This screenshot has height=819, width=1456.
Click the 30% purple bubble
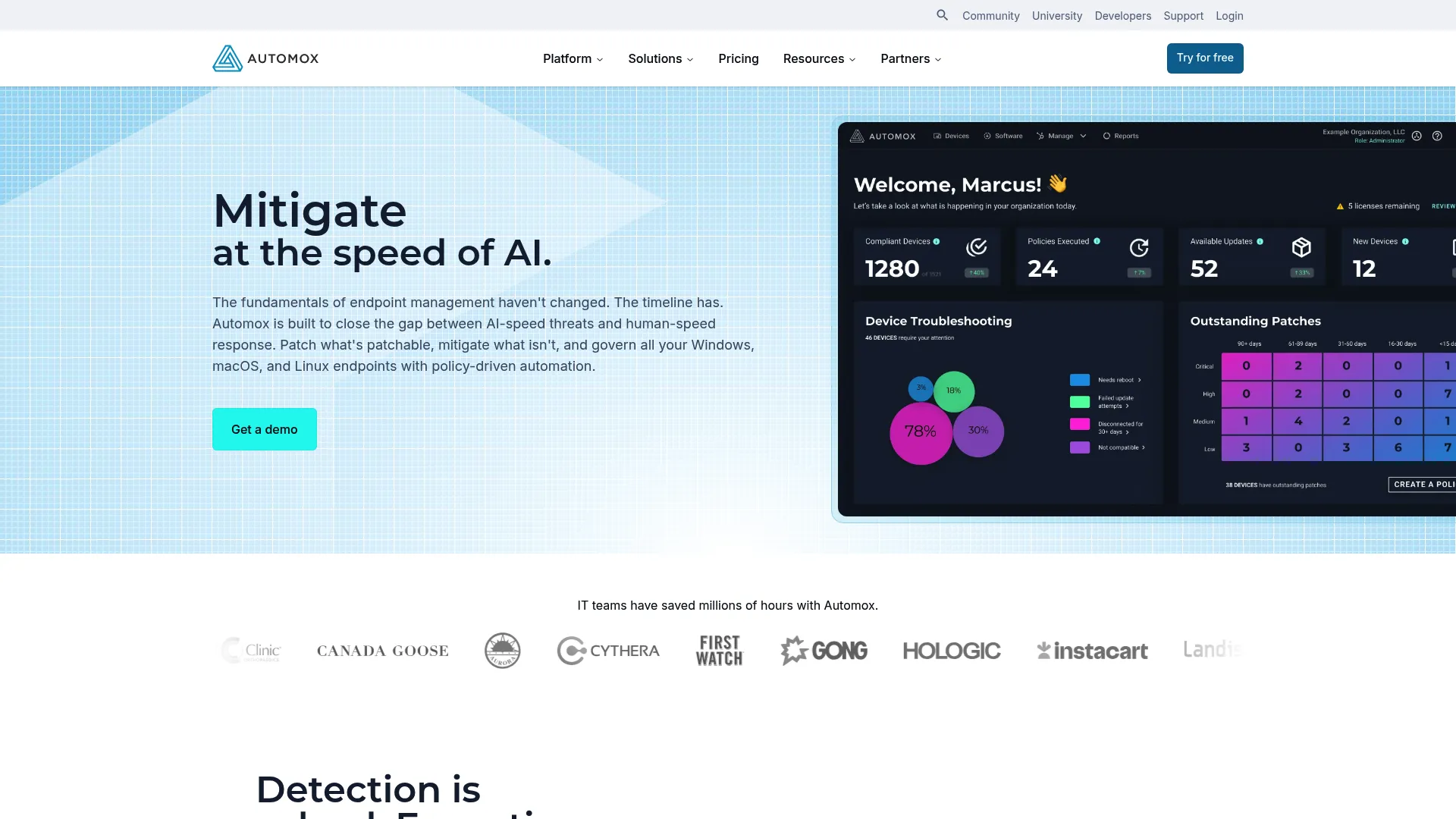tap(978, 431)
